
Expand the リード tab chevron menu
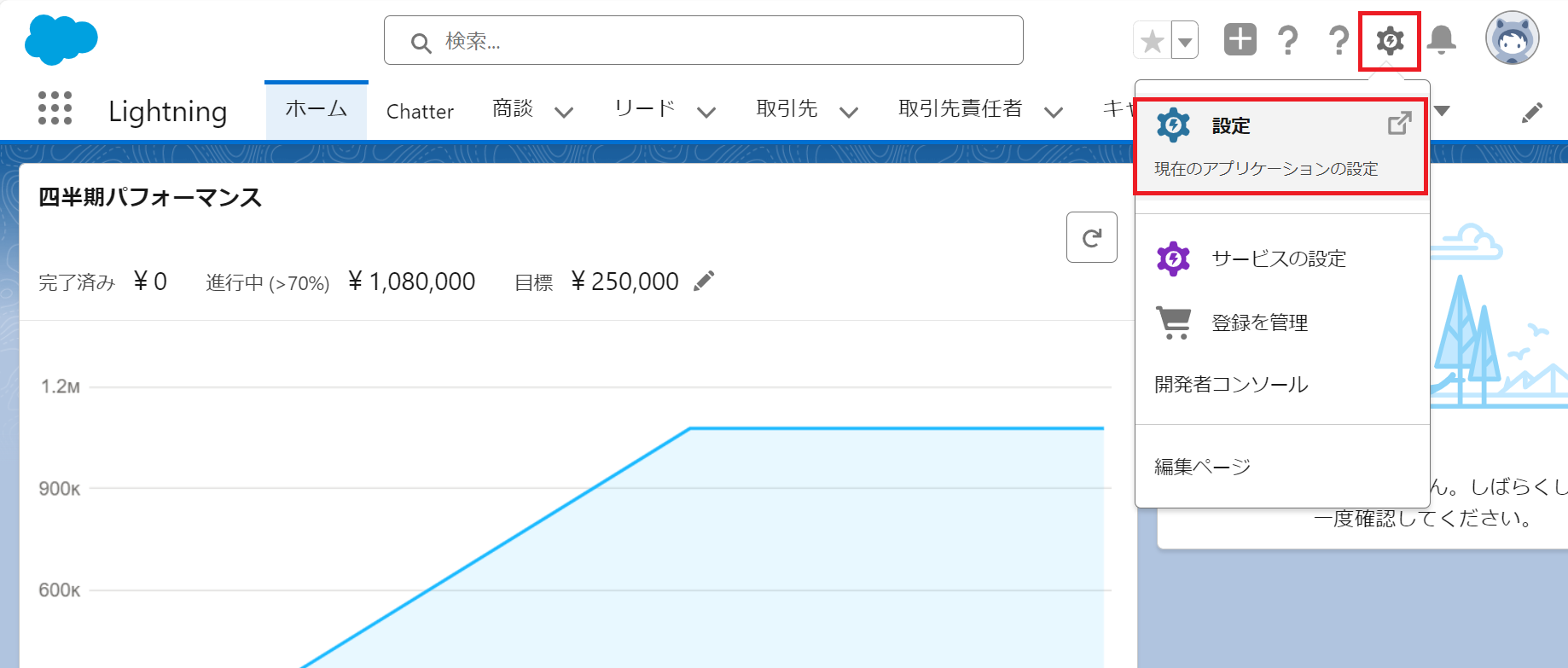[x=706, y=112]
